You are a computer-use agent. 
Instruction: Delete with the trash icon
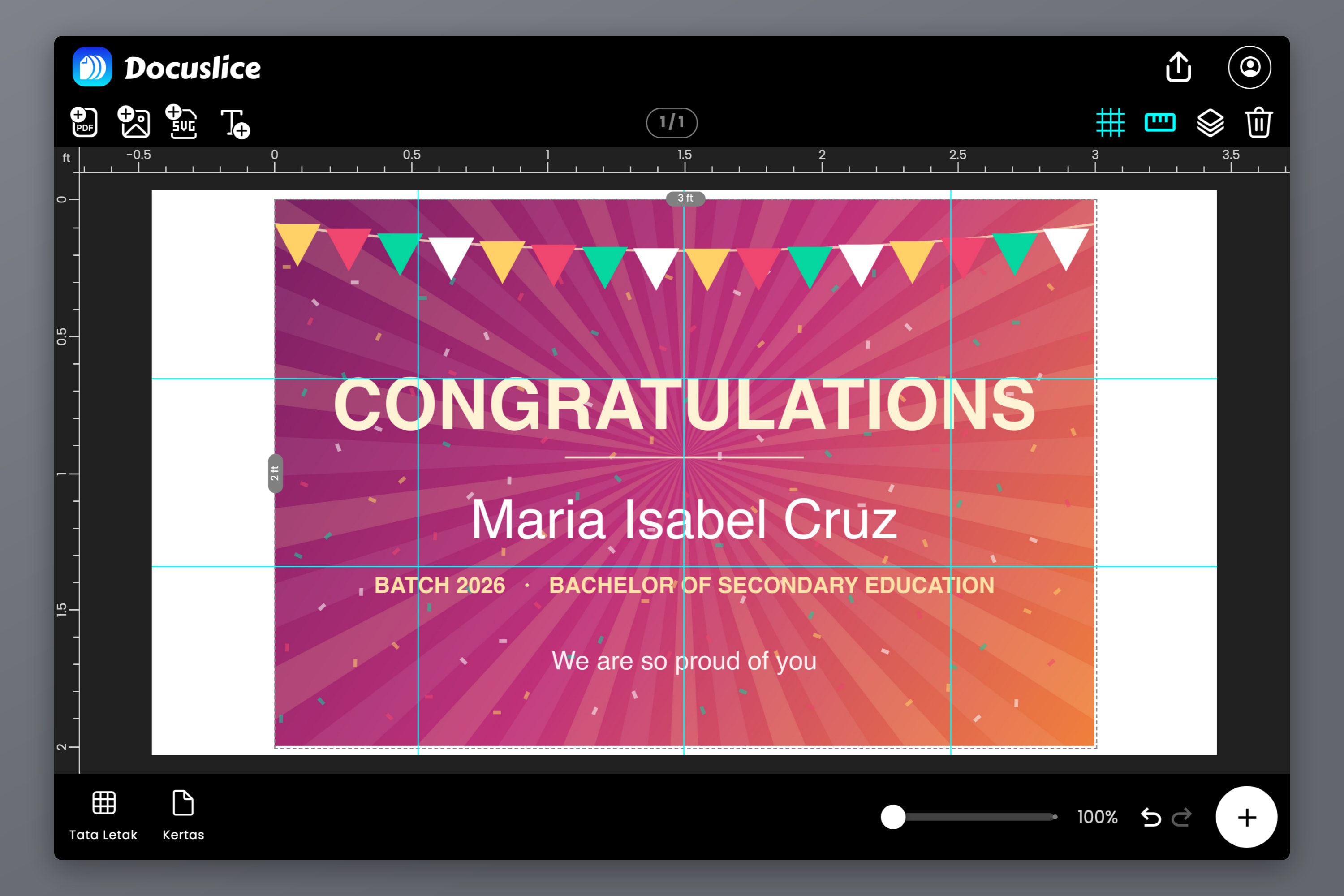(x=1259, y=122)
